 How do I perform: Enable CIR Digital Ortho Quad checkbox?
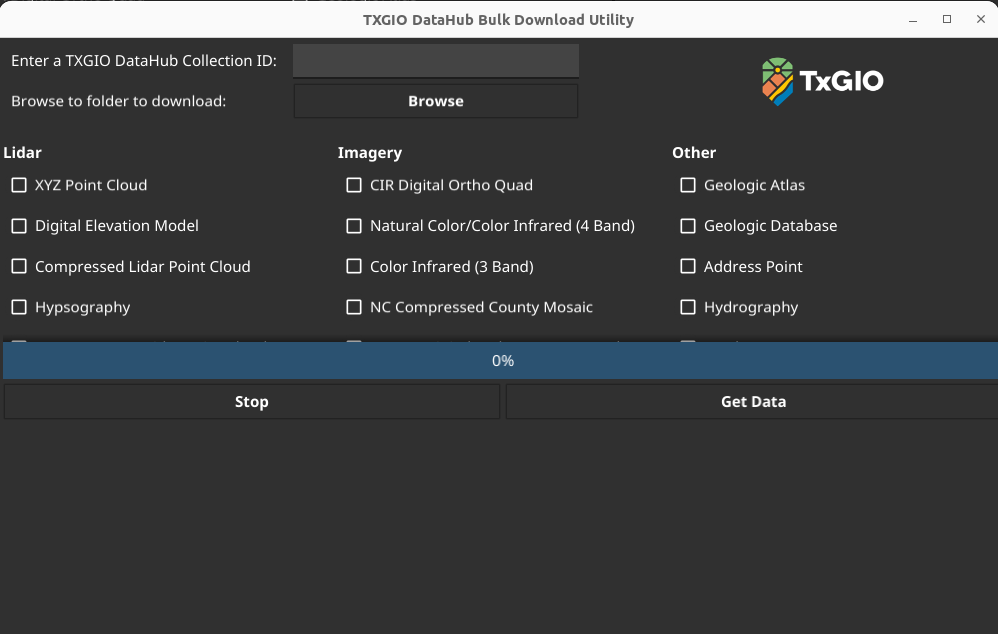coord(354,185)
